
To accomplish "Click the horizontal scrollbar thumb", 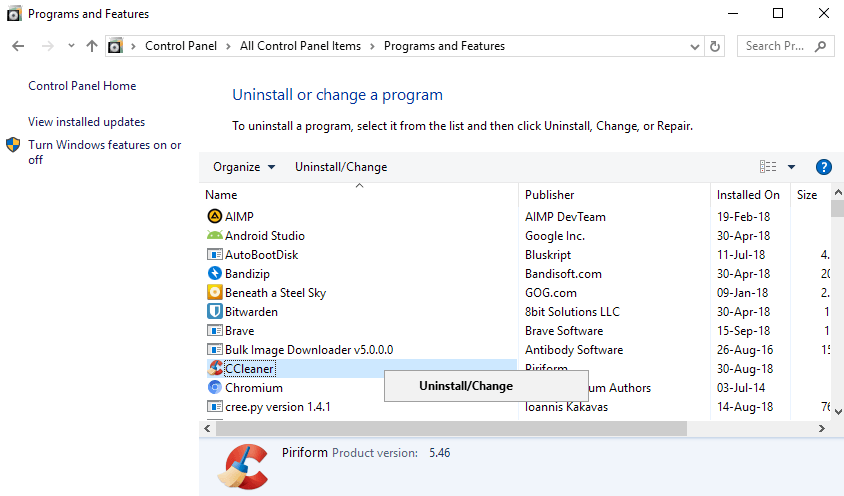I will 451,429.
